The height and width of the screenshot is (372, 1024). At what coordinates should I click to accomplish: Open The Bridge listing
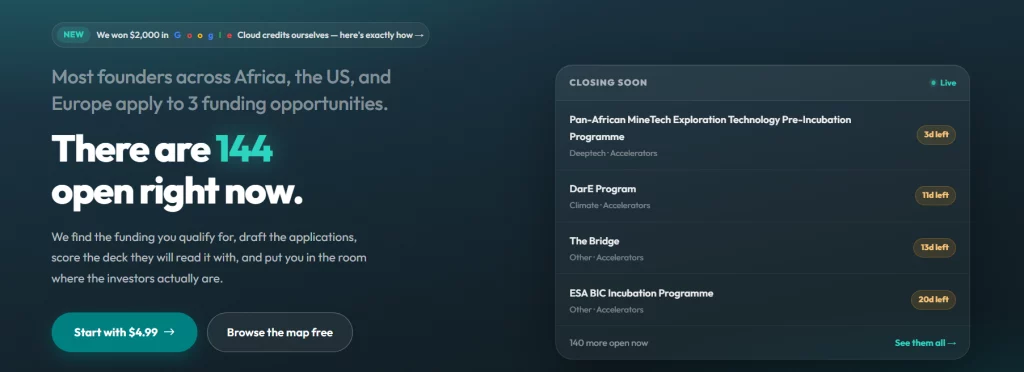click(762, 248)
